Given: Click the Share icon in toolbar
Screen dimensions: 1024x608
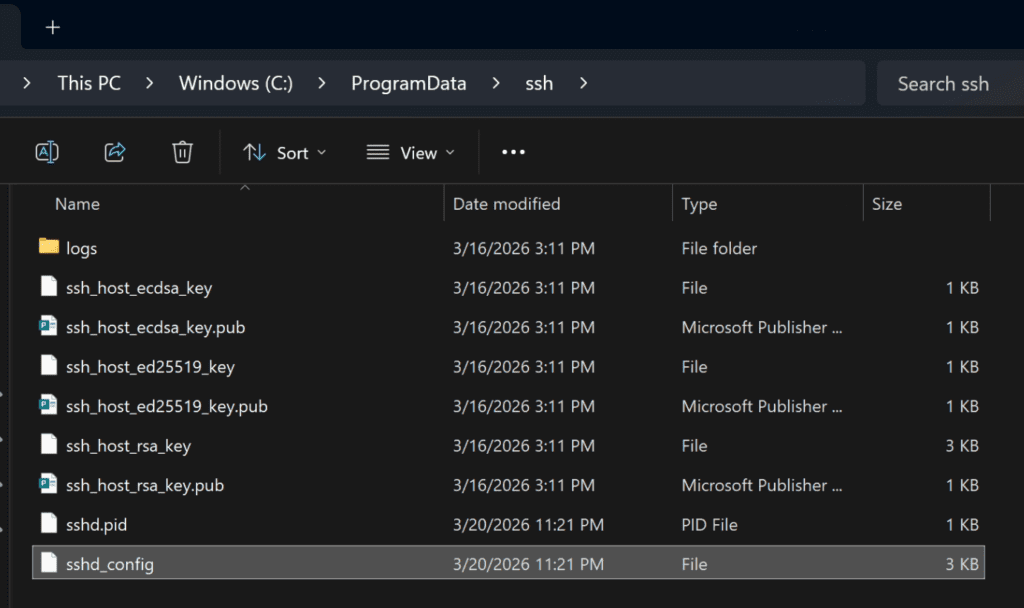Looking at the screenshot, I should 115,152.
